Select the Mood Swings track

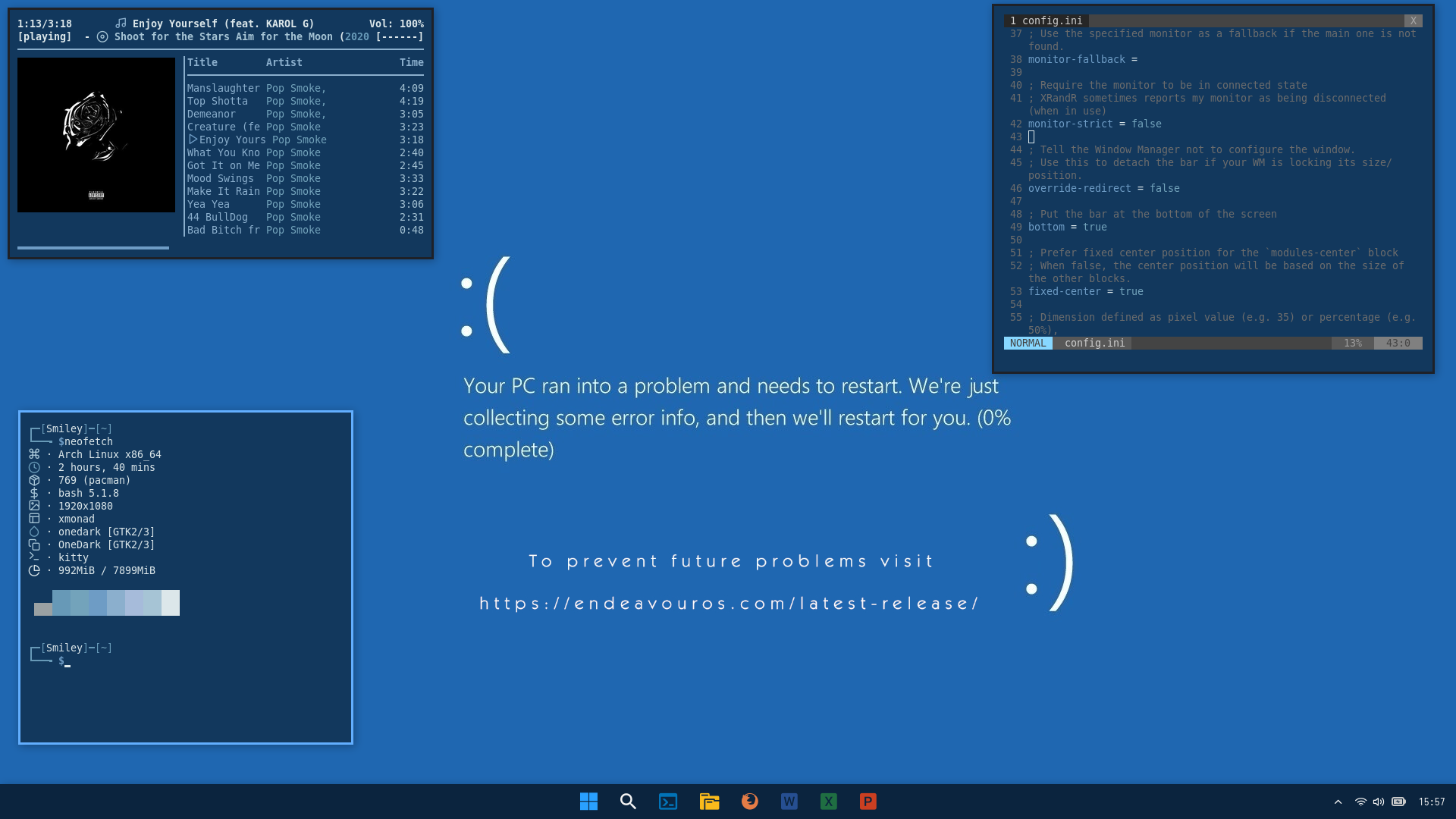[306, 179]
